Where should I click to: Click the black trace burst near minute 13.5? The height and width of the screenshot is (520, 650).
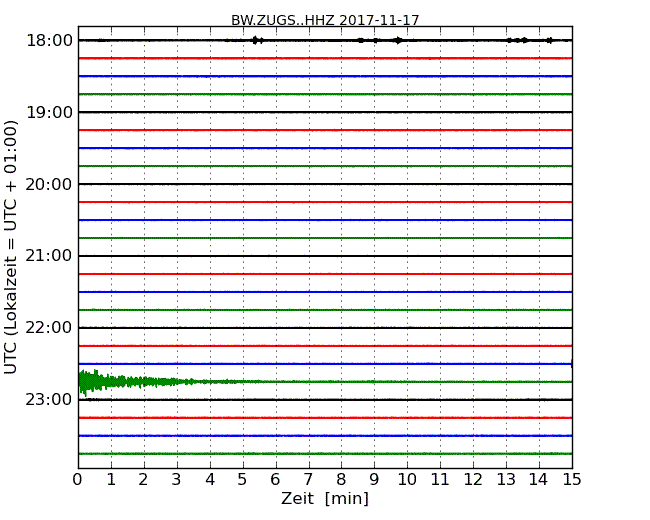524,40
